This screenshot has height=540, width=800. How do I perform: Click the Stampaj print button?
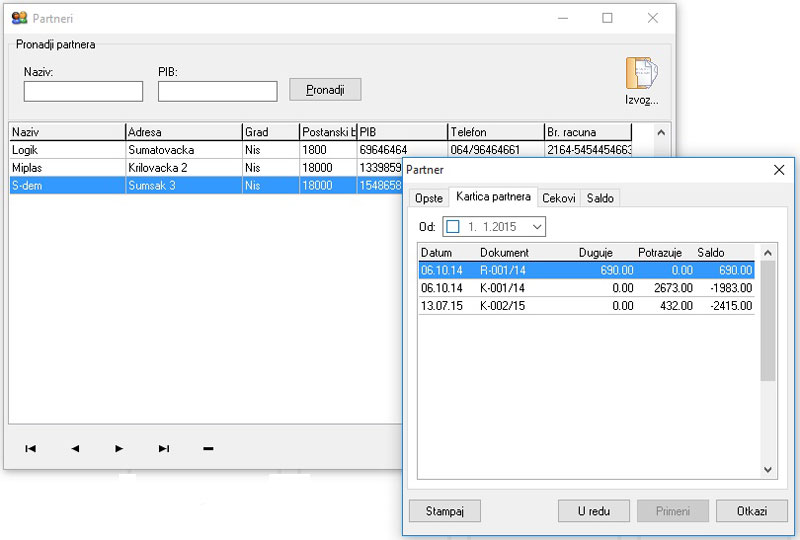click(x=445, y=511)
